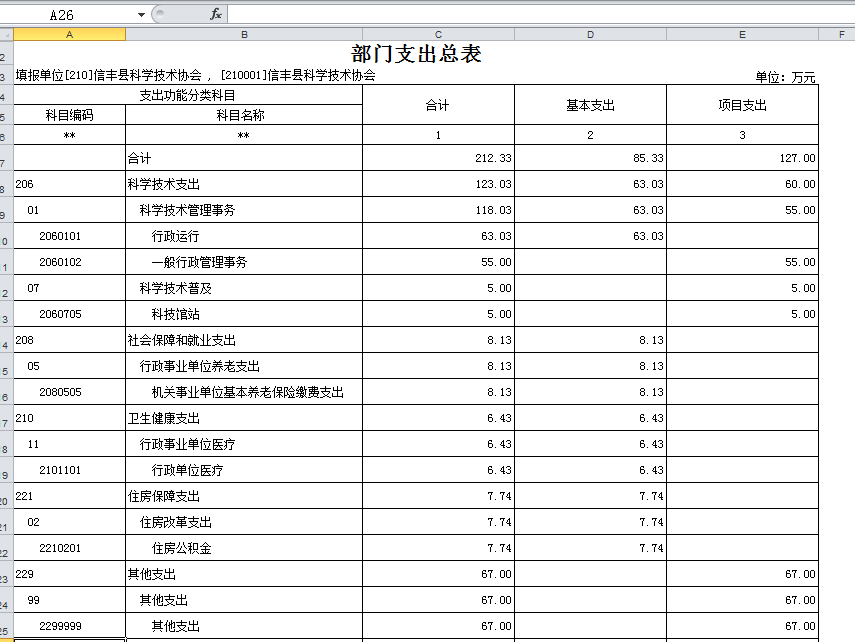The image size is (855, 642).
Task: Select column F header
Action: point(836,34)
